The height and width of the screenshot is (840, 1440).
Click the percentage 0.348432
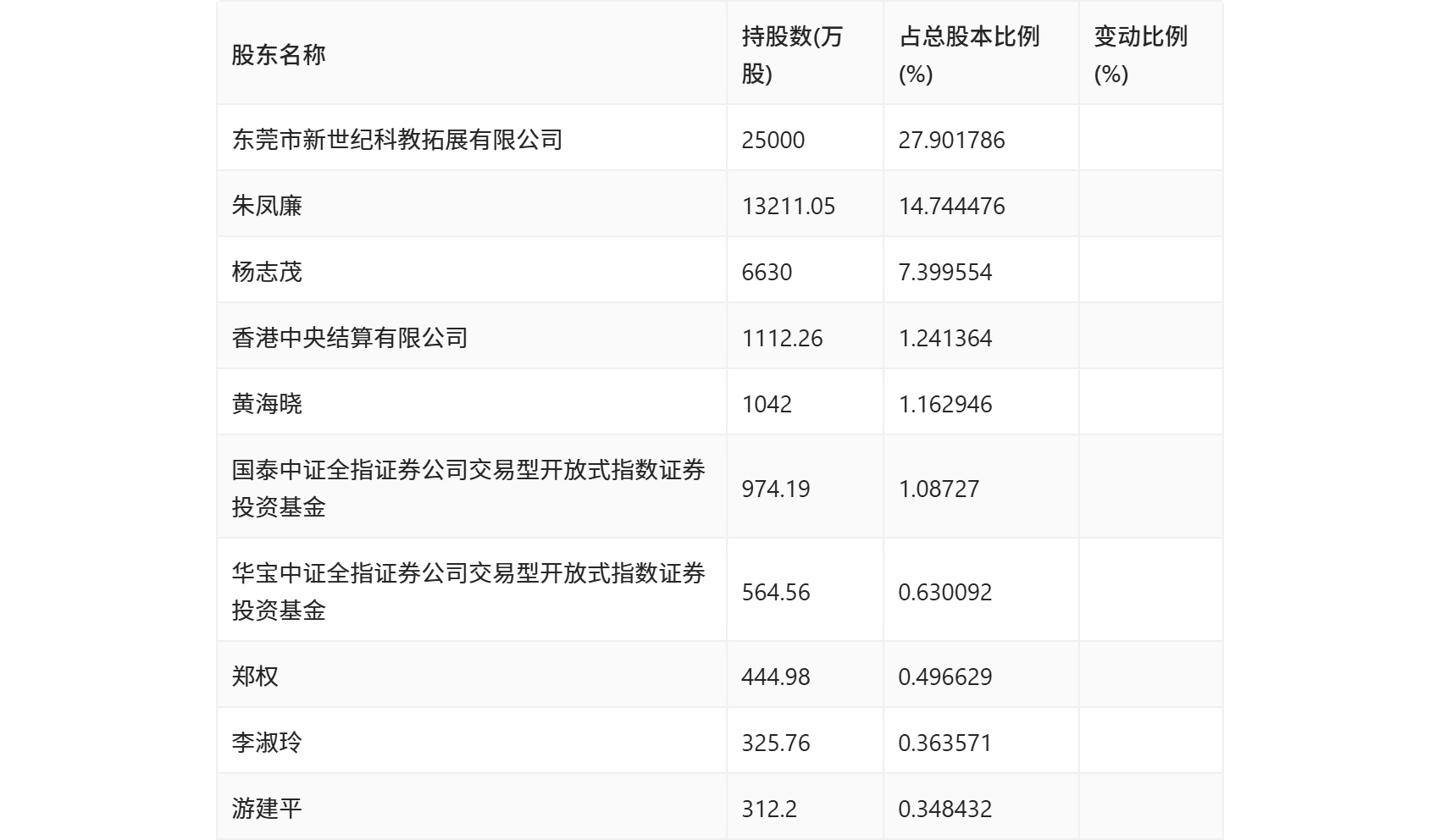click(945, 809)
